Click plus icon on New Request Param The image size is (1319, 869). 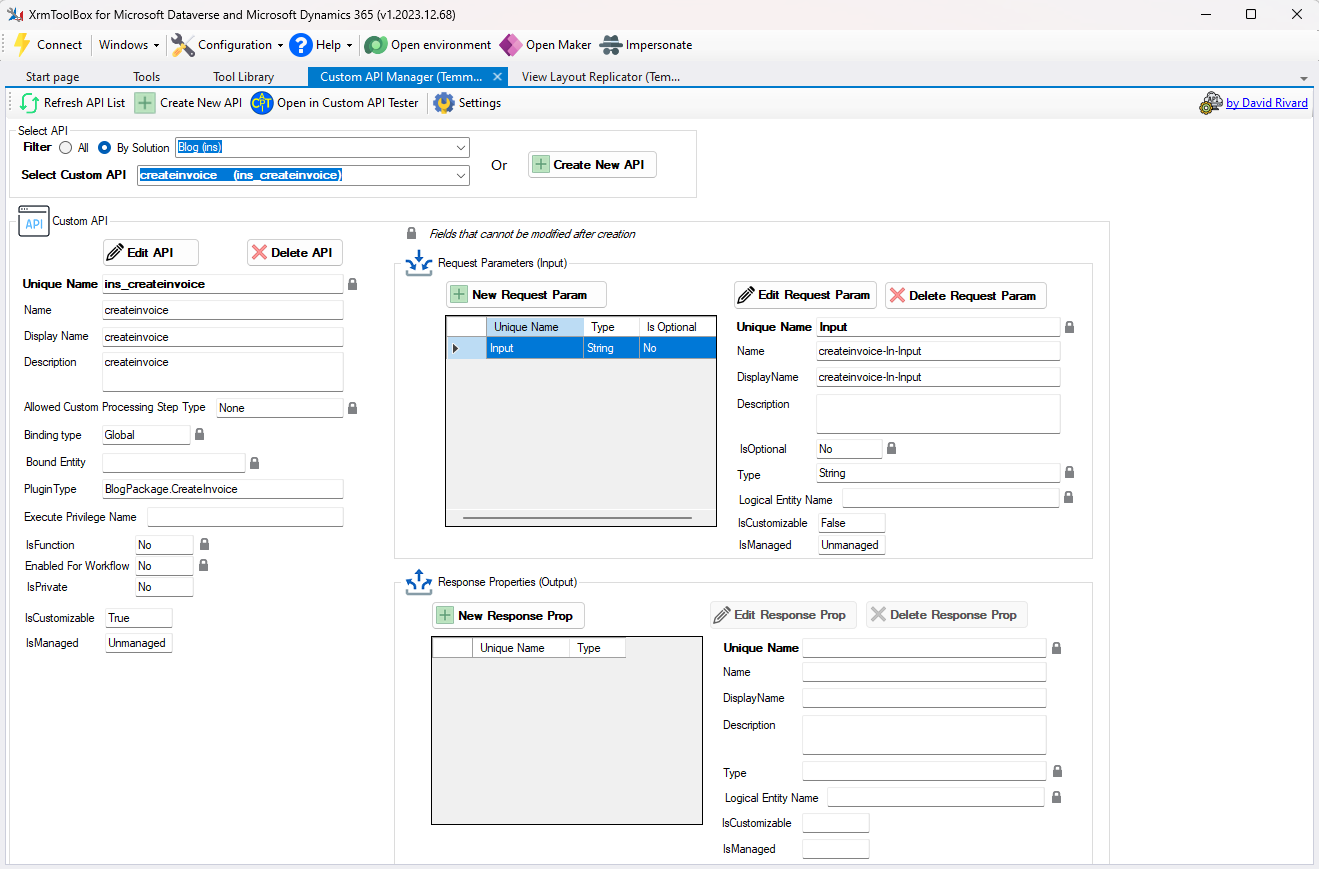(459, 294)
